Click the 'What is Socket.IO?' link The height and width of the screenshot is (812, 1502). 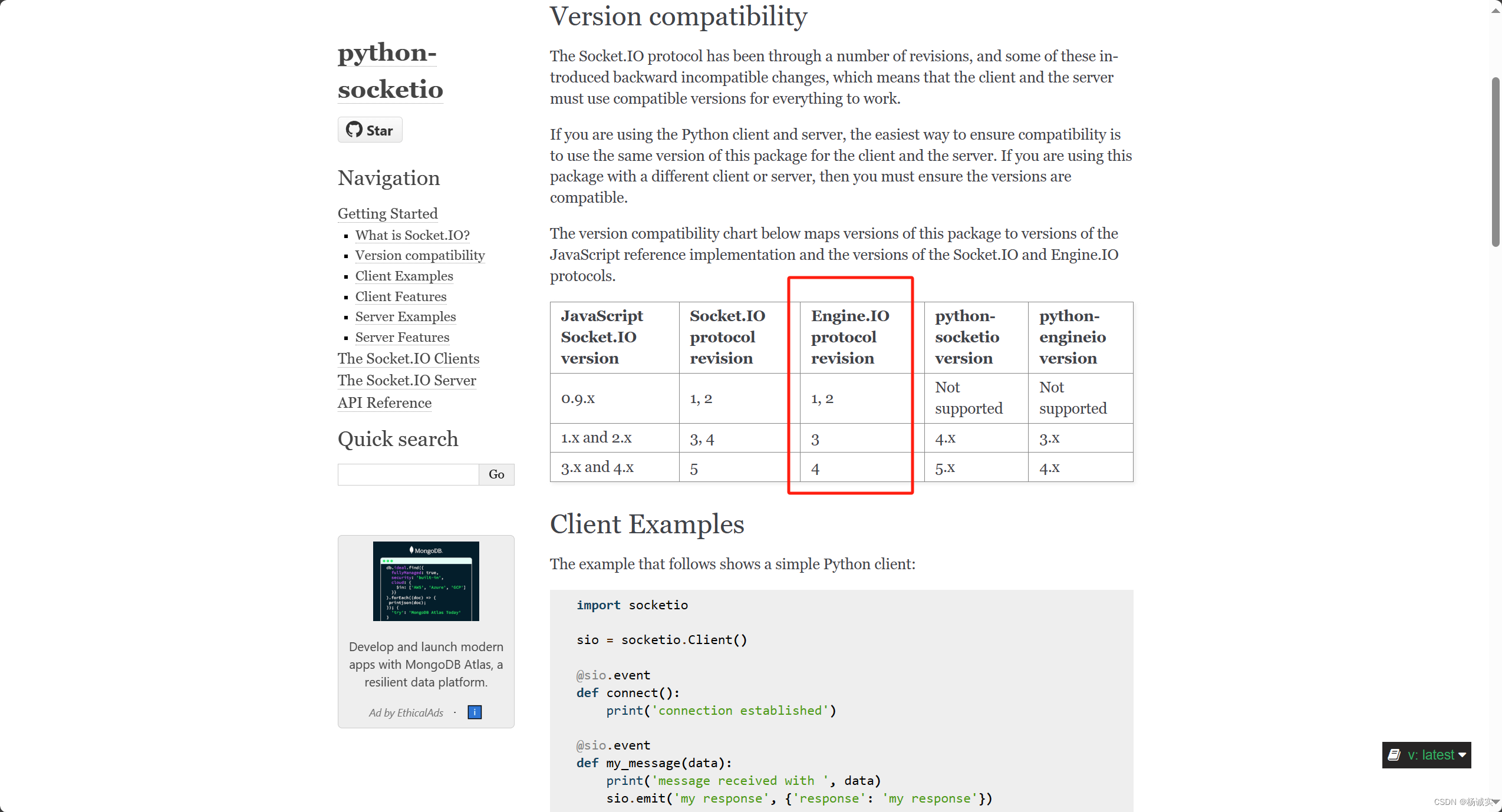[413, 234]
